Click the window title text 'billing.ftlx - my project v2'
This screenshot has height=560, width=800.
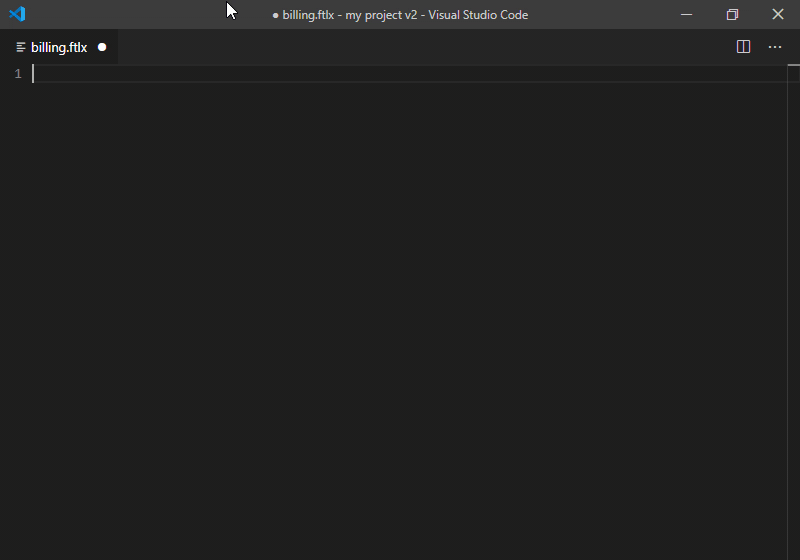(349, 15)
